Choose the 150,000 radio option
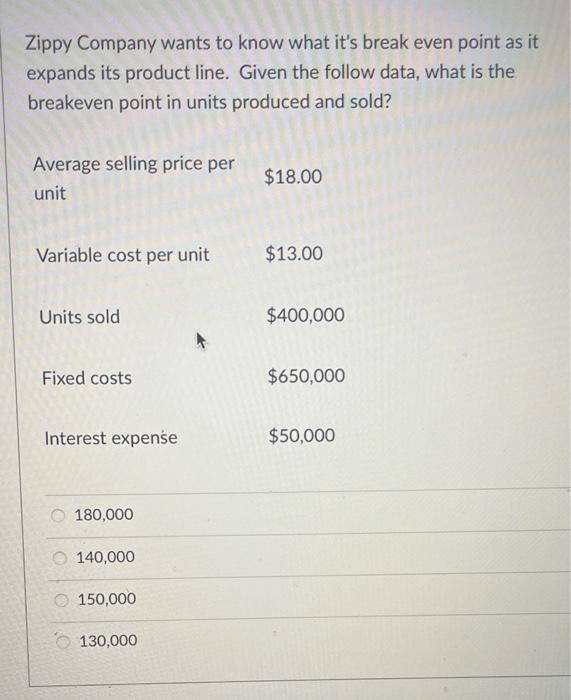 coord(62,600)
